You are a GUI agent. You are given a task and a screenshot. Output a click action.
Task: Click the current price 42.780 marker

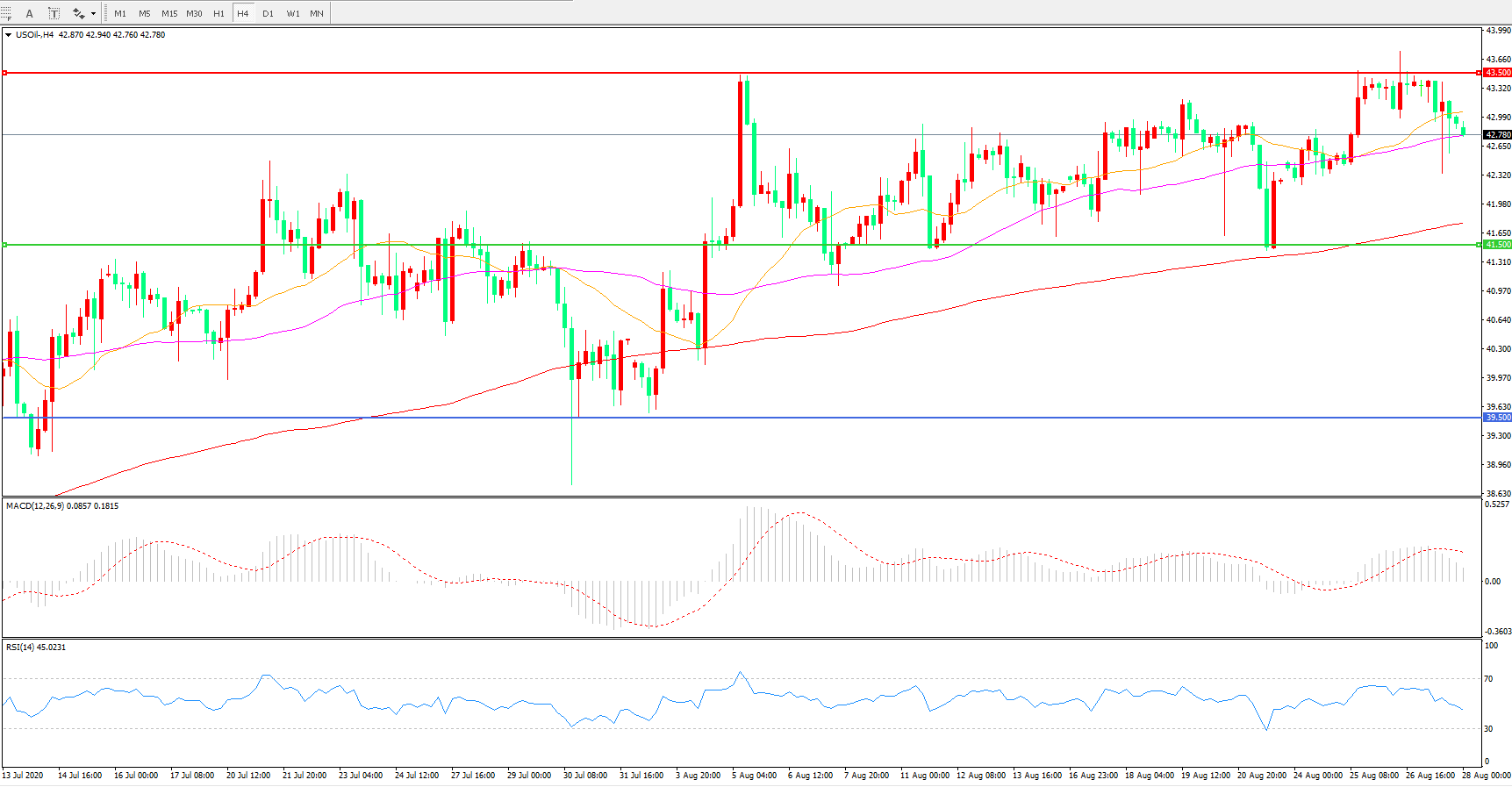(x=1497, y=134)
